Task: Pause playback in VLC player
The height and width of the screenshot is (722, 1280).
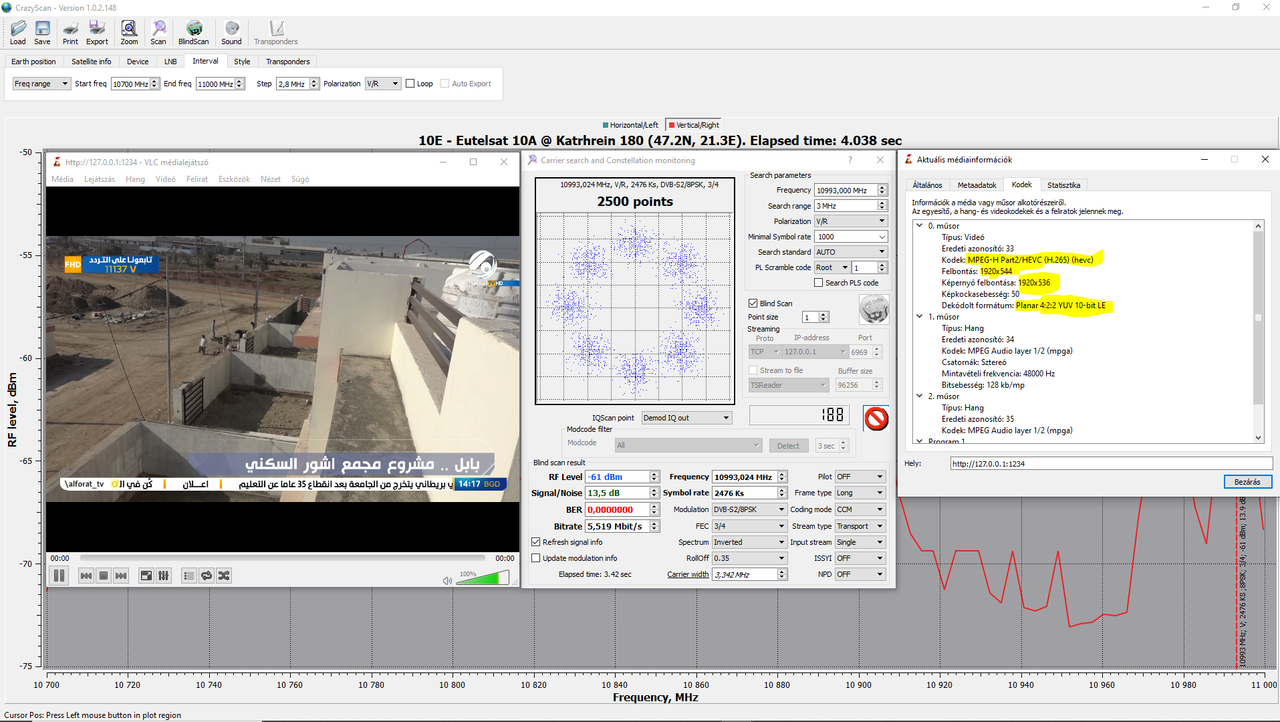Action: pos(59,575)
